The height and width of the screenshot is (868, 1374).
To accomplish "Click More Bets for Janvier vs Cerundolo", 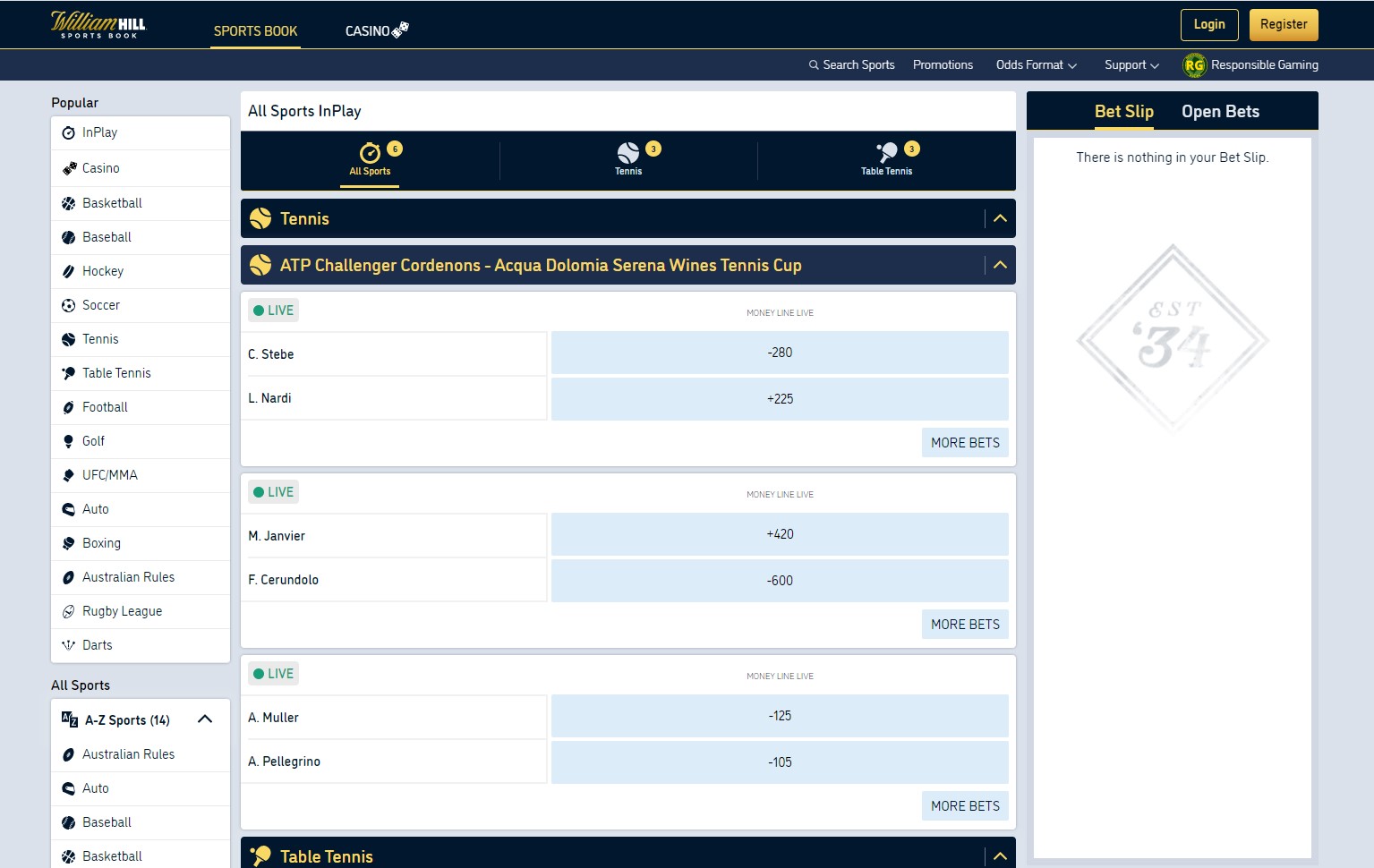I will (x=965, y=624).
